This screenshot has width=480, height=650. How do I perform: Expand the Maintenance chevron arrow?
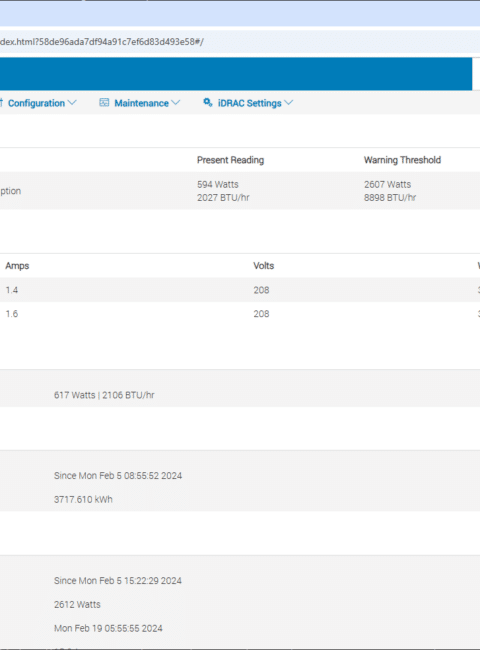coord(175,103)
